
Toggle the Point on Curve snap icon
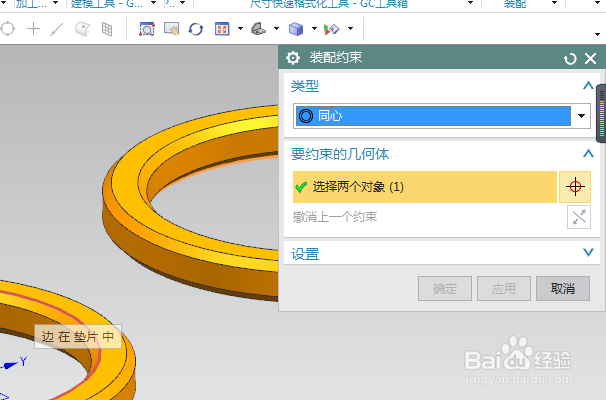tap(57, 29)
